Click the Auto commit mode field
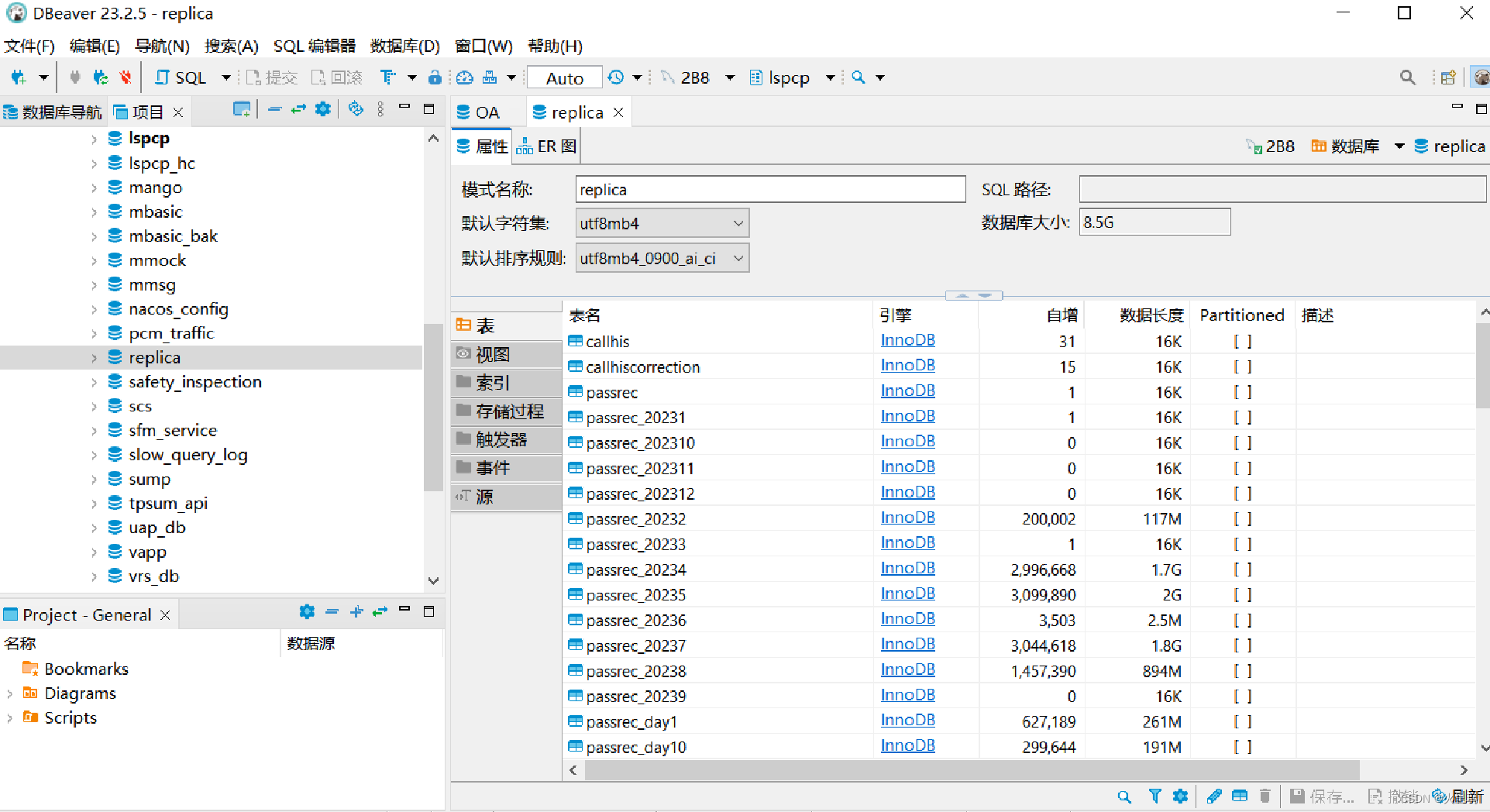The height and width of the screenshot is (812, 1490). [564, 77]
